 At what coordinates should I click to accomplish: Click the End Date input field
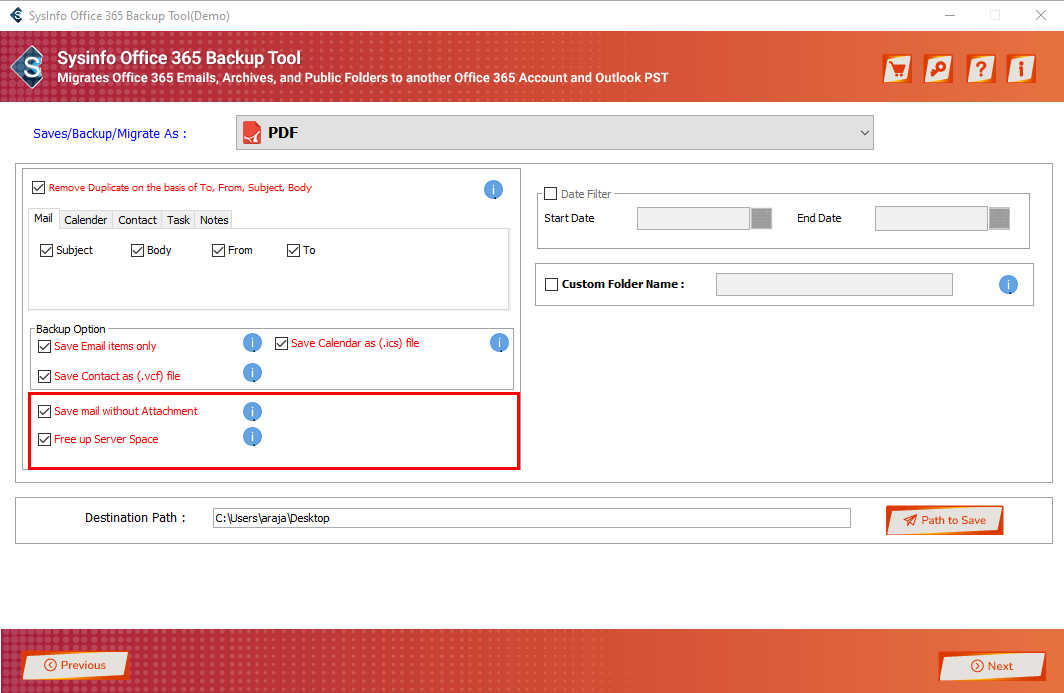point(931,219)
